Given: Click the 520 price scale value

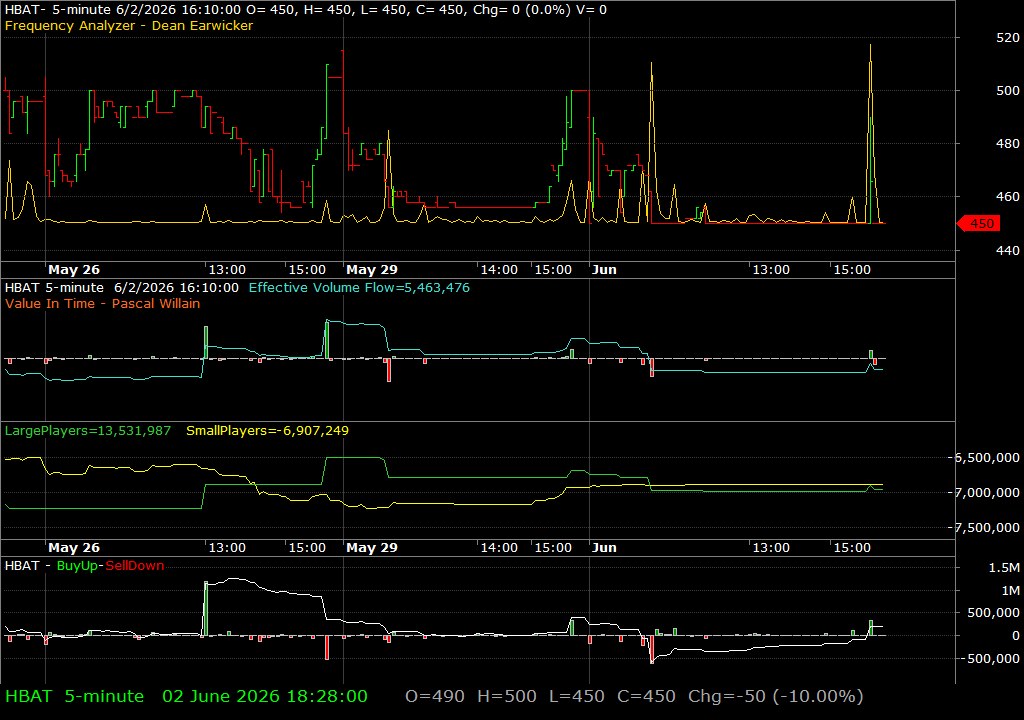Looking at the screenshot, I should 1008,37.
